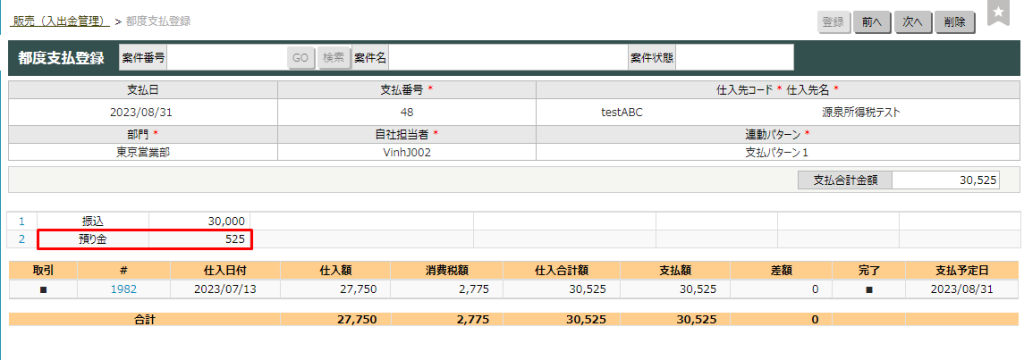Click the 検索 button
The image size is (1024, 360).
coord(334,57)
